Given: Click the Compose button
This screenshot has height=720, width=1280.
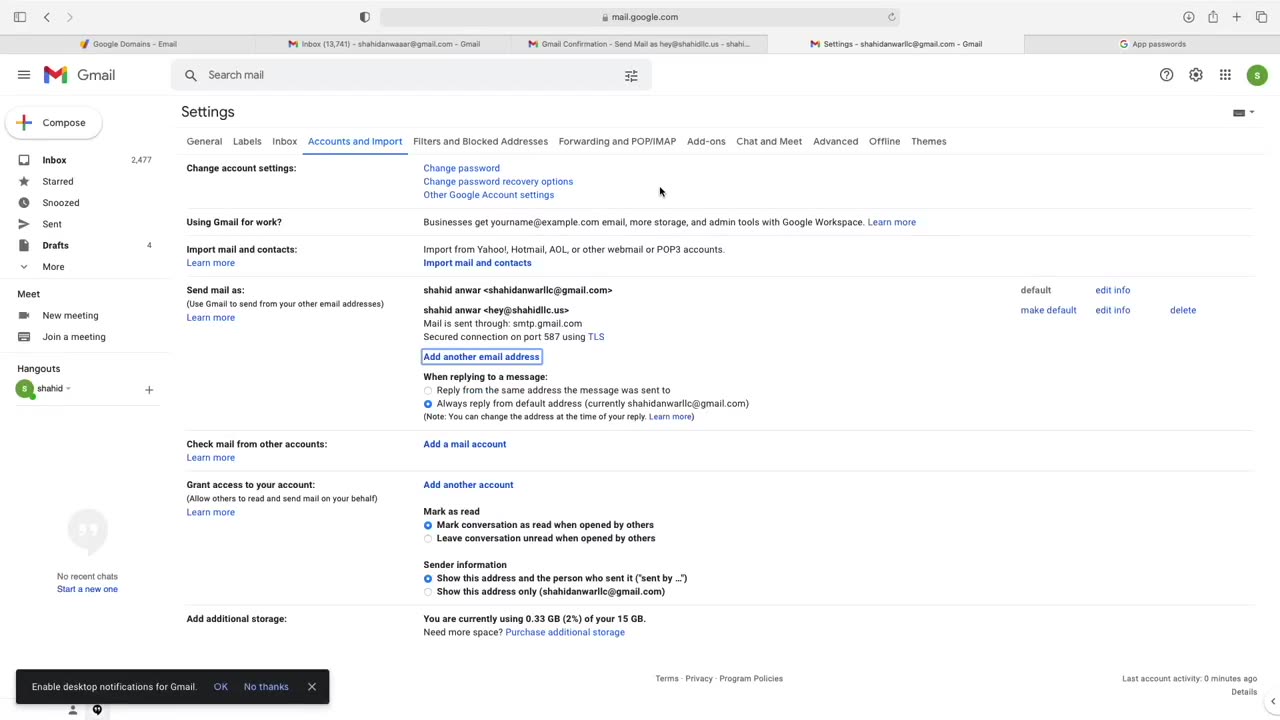Looking at the screenshot, I should (53, 123).
